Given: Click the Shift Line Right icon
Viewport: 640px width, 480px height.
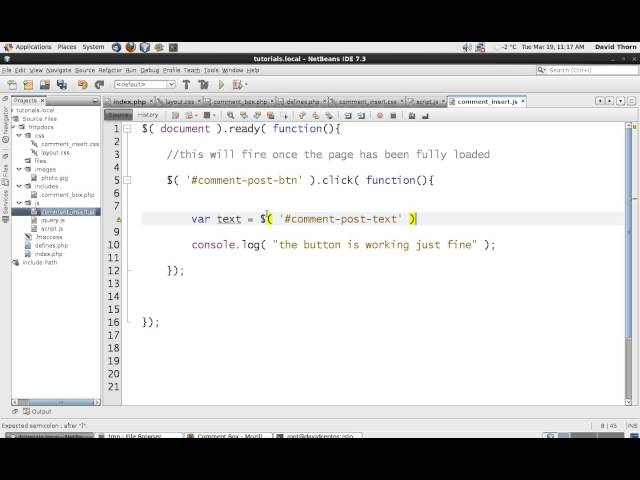Looking at the screenshot, I should coord(361,116).
